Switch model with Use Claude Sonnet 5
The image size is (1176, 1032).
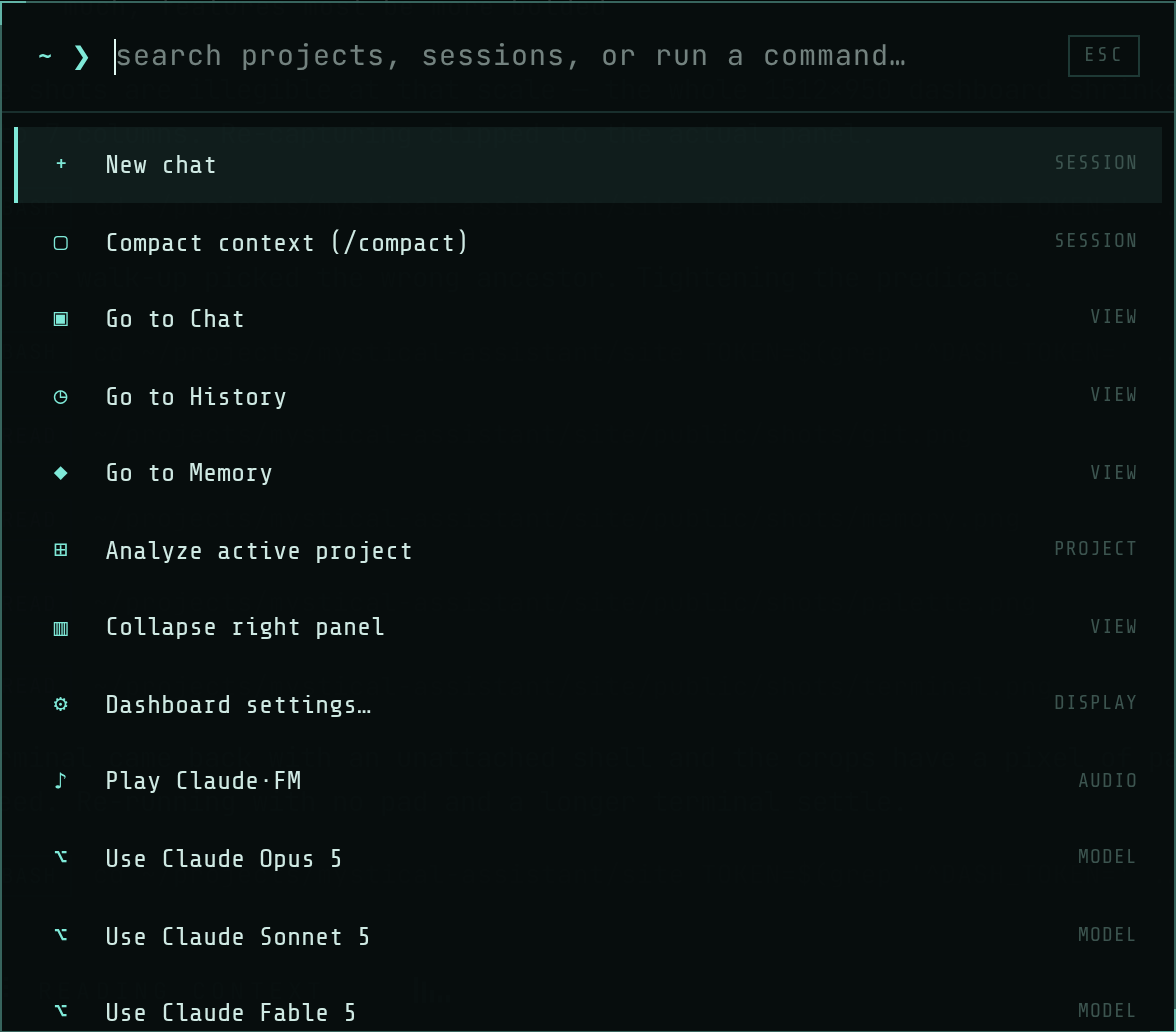point(588,936)
